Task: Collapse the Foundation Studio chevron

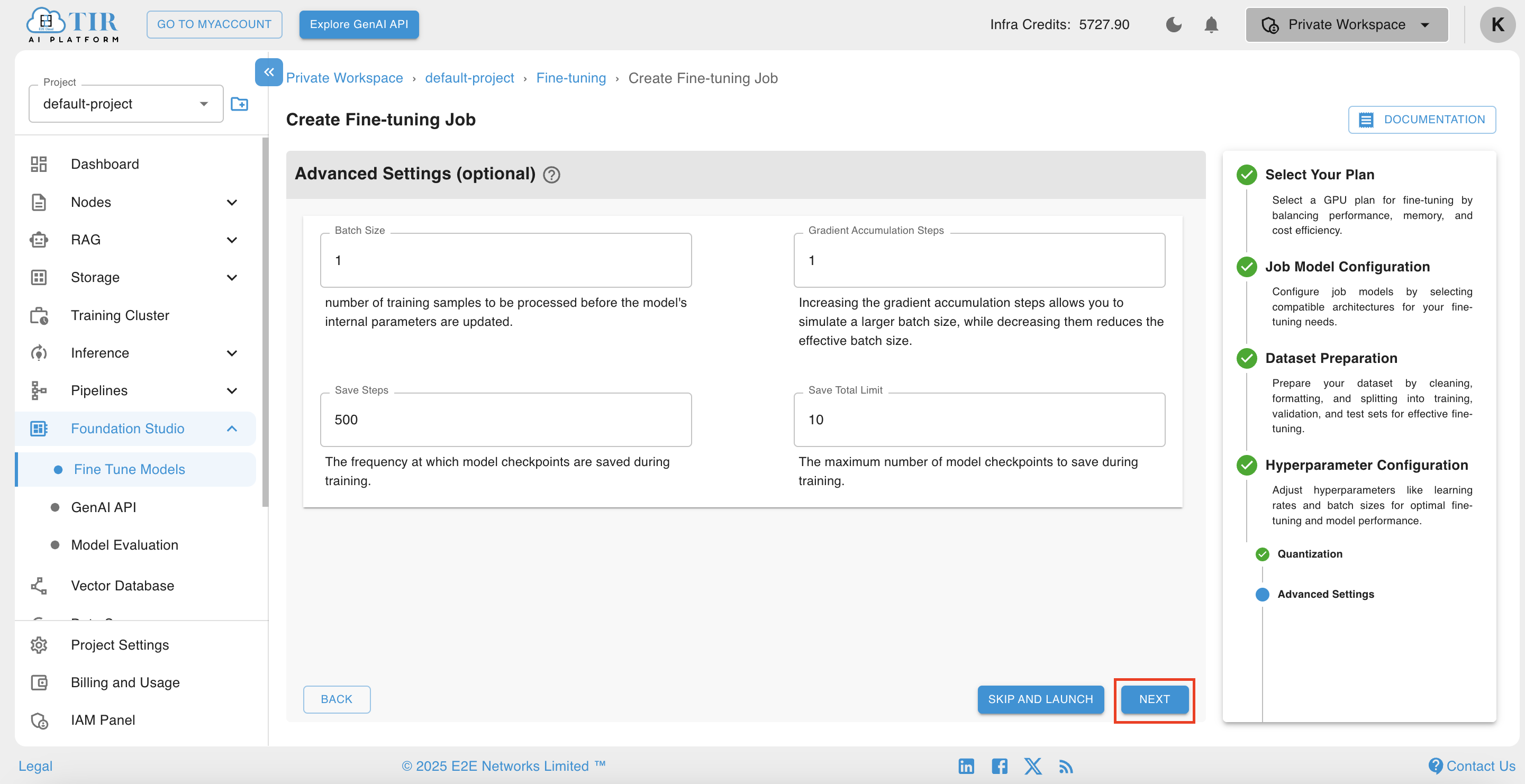Action: [x=232, y=429]
